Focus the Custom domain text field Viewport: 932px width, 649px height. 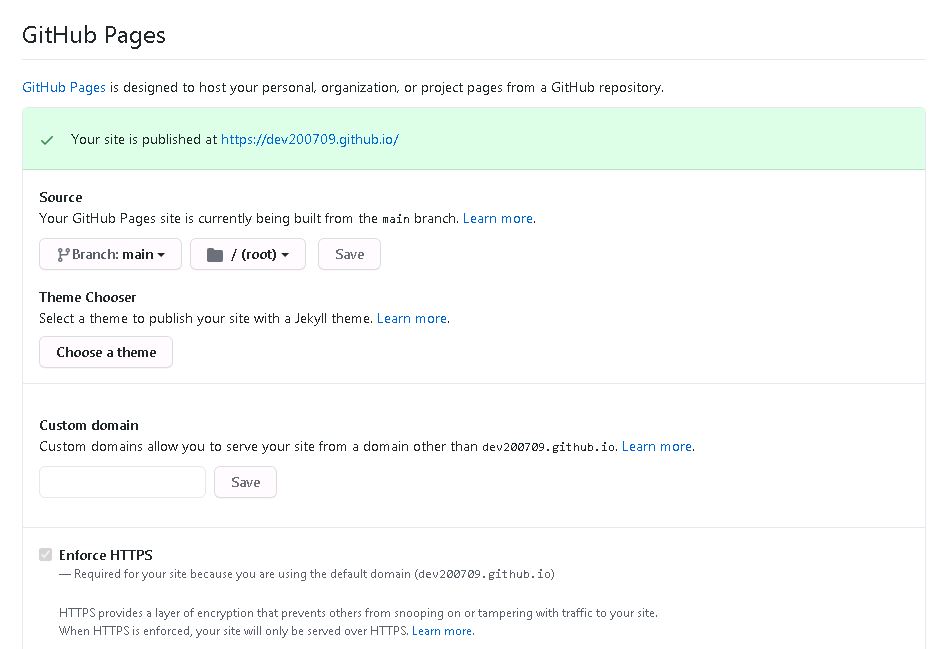pyautogui.click(x=122, y=482)
